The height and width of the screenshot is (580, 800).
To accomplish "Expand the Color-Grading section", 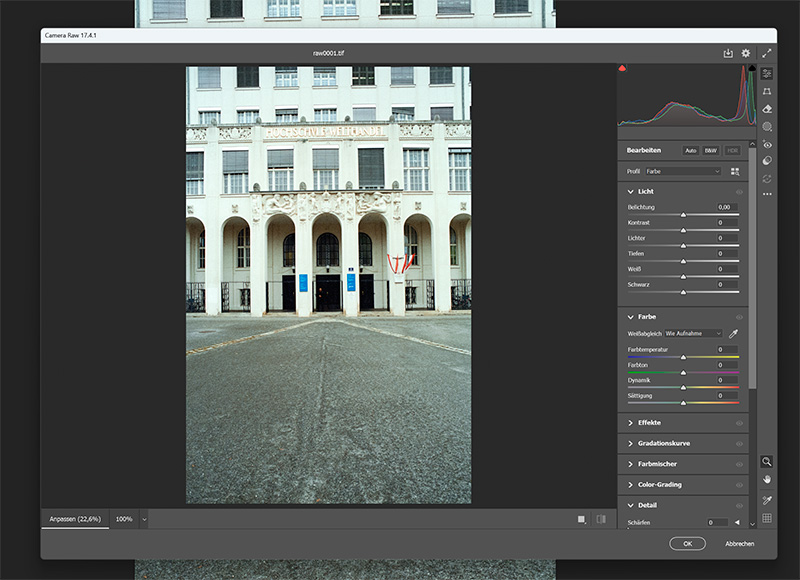I will (x=631, y=485).
